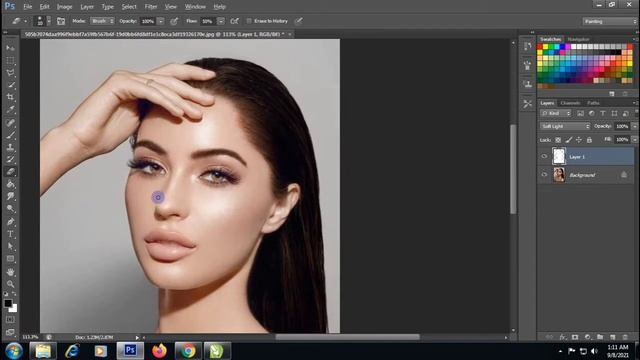
Task: Click the Background layer thumbnail
Action: (x=559, y=175)
